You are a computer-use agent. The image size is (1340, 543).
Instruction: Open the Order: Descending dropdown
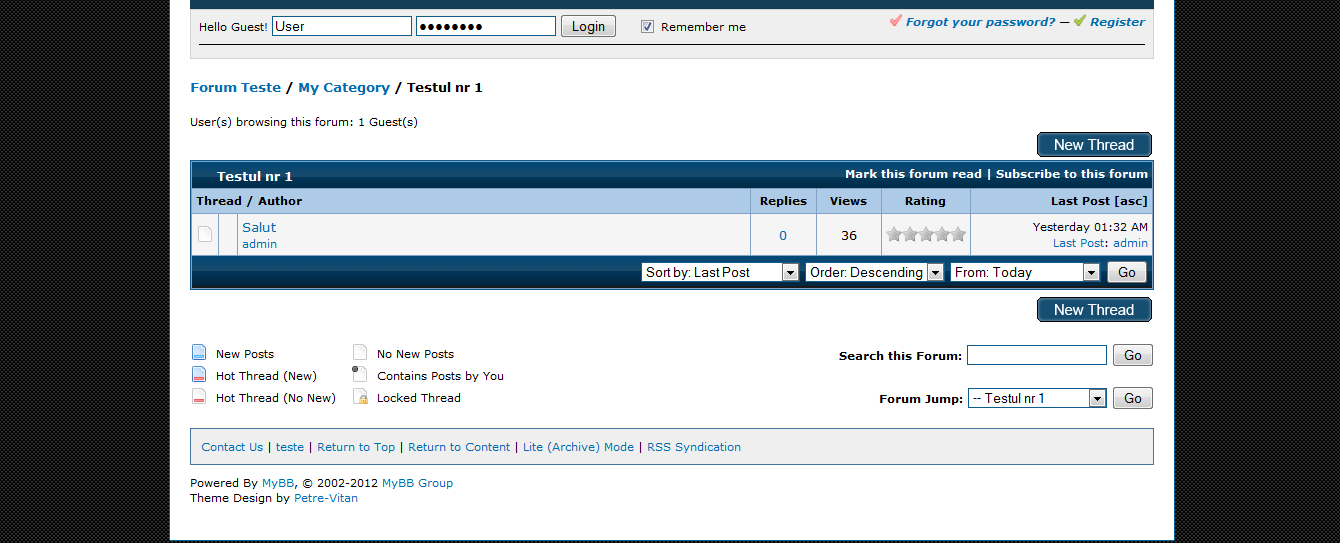coord(875,272)
